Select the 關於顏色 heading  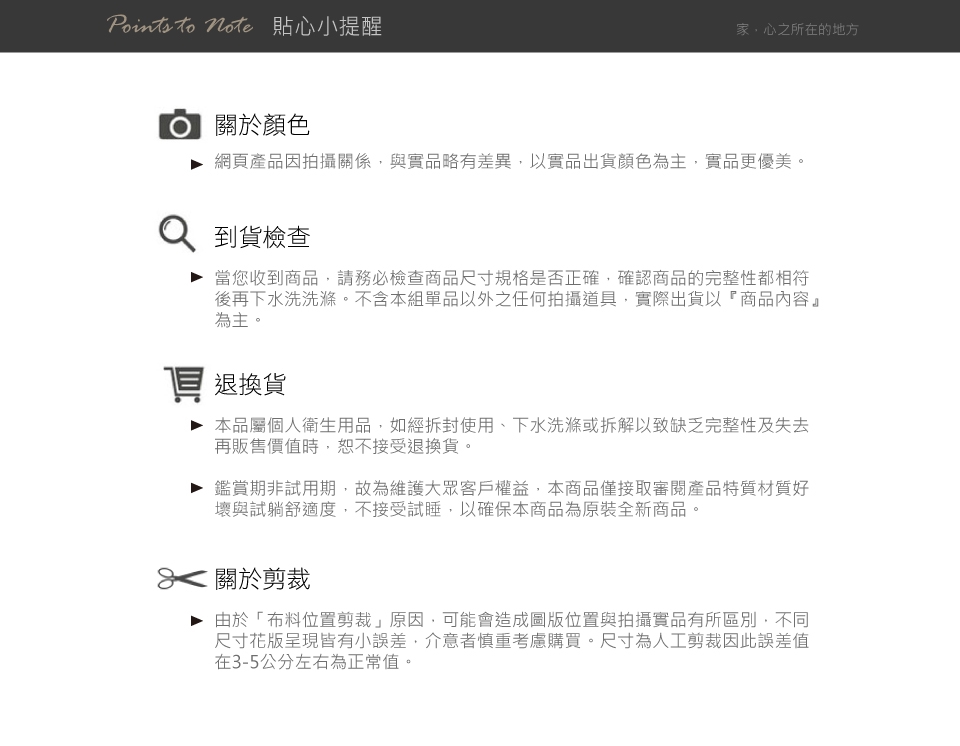click(262, 125)
